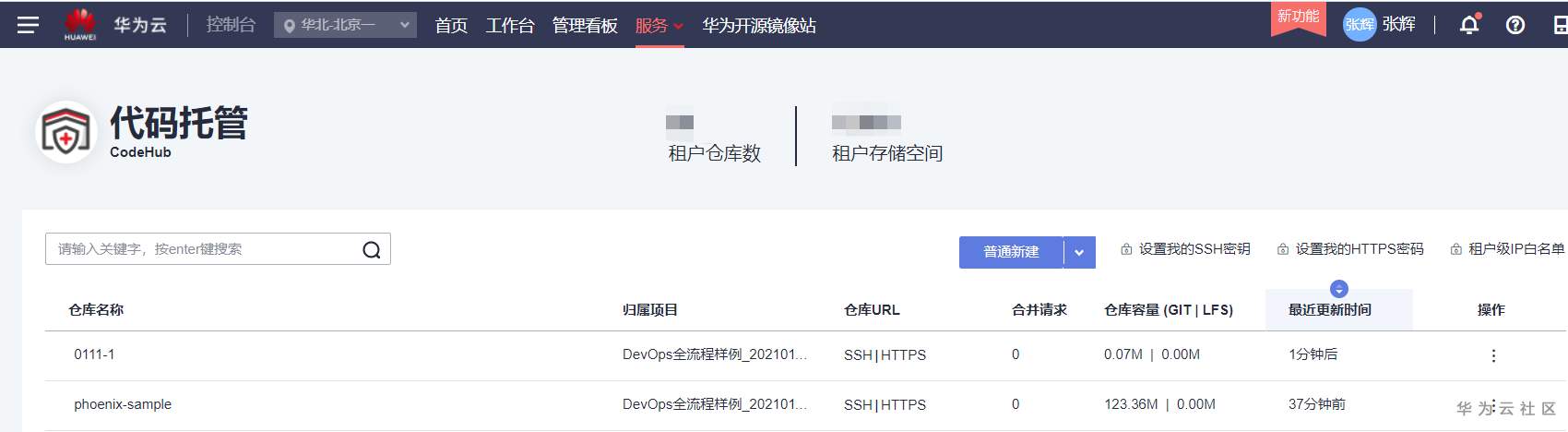
Task: Click the sort indicator above 最近更新时间
Action: pyautogui.click(x=1339, y=289)
